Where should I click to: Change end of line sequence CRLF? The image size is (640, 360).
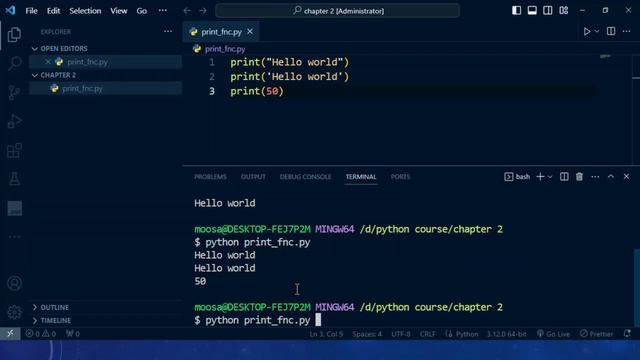click(x=427, y=334)
